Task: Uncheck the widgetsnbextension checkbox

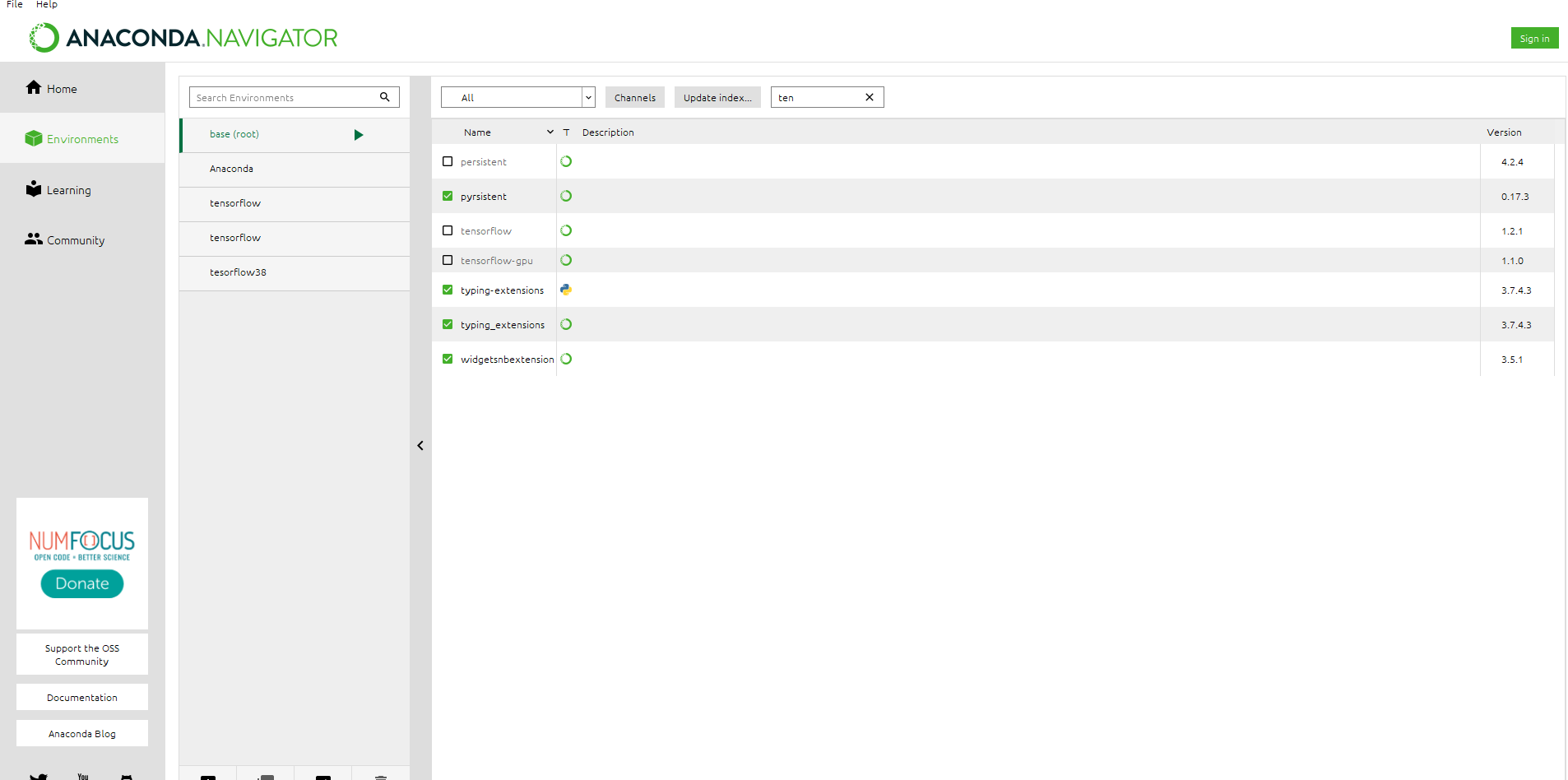Action: [x=448, y=359]
